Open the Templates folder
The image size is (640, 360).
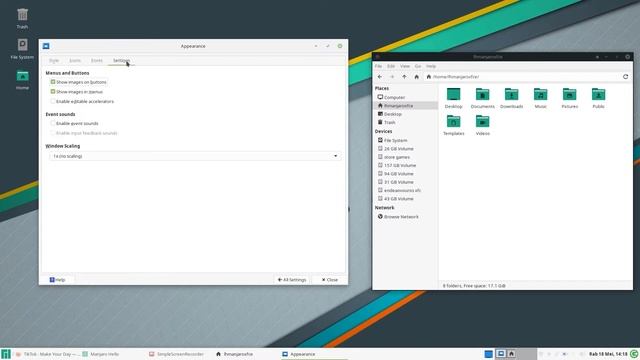453,124
